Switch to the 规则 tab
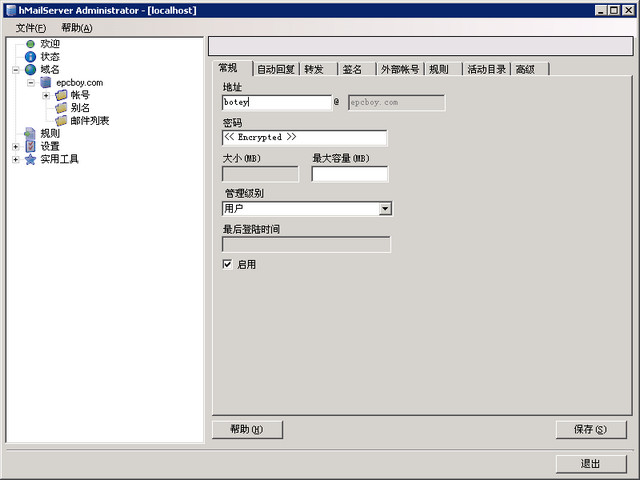 (444, 69)
